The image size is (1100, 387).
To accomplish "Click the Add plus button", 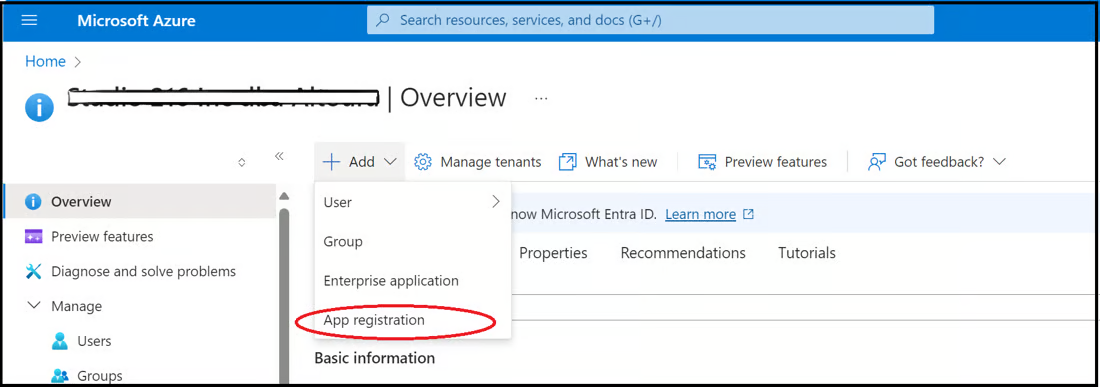I will pos(359,162).
